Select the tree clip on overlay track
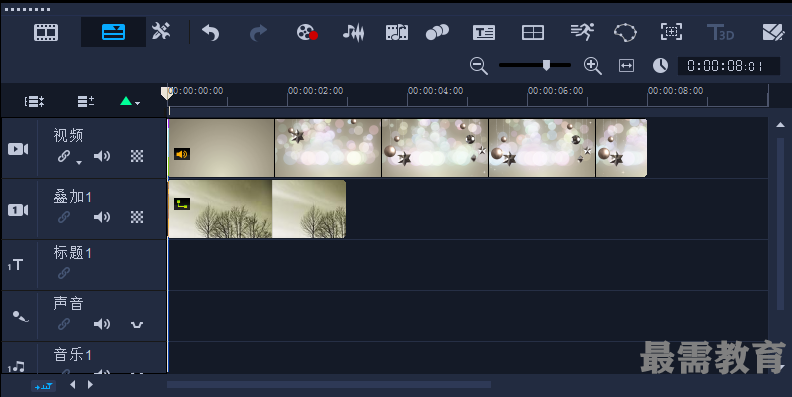792x397 pixels. click(257, 209)
